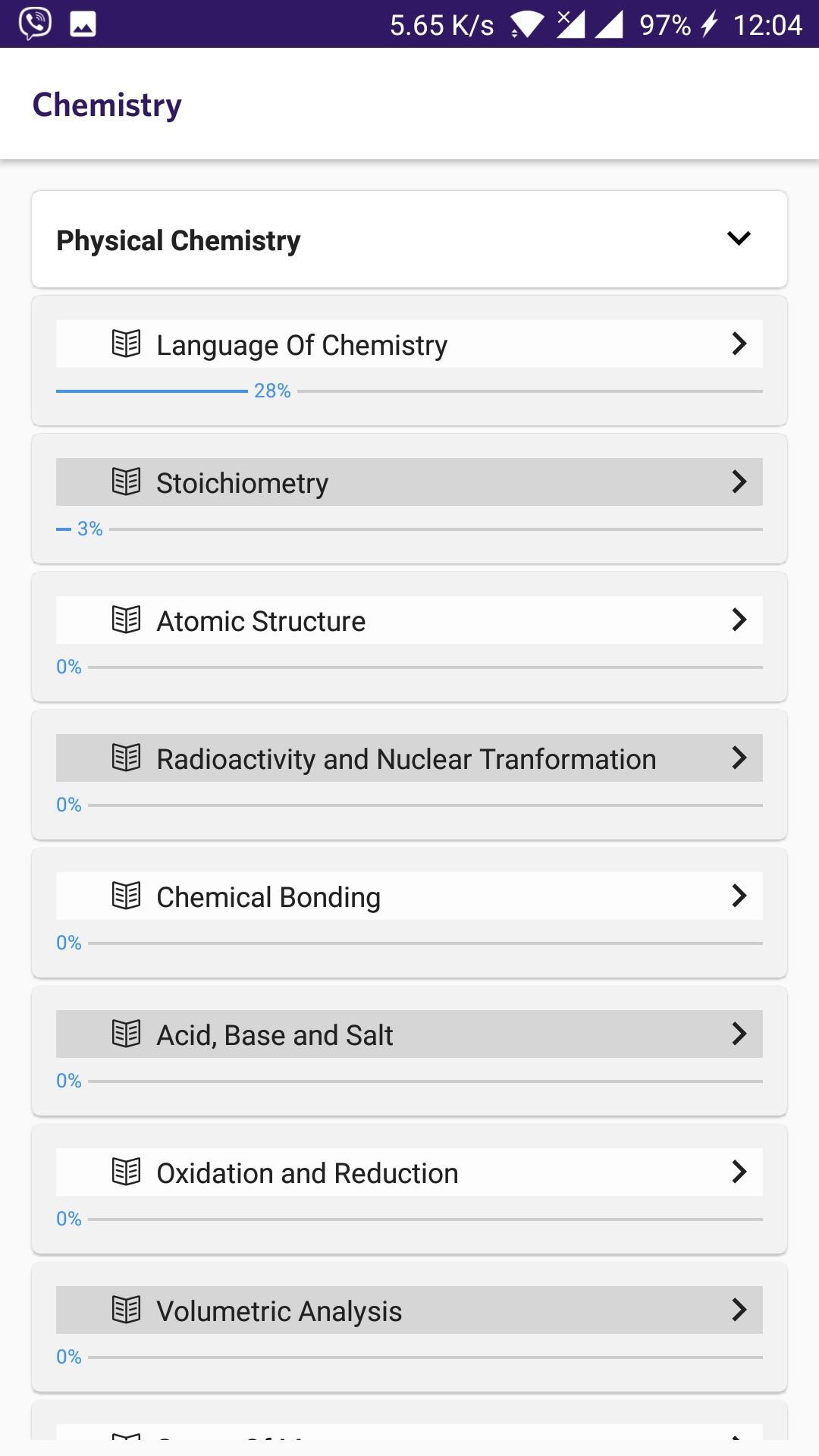The height and width of the screenshot is (1456, 819).
Task: Click the 28% progress bar
Action: click(x=409, y=391)
